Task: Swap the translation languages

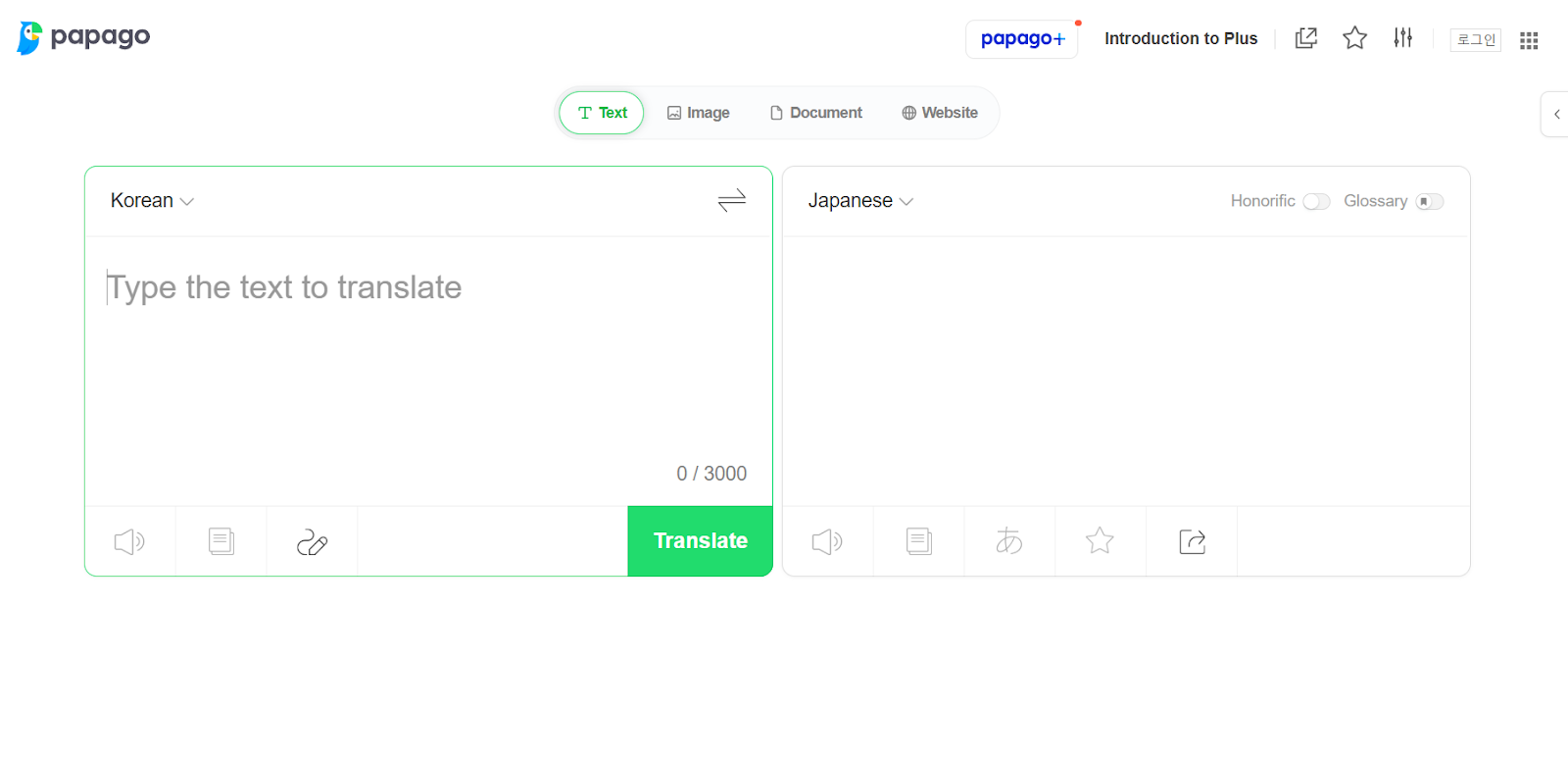Action: click(x=731, y=200)
